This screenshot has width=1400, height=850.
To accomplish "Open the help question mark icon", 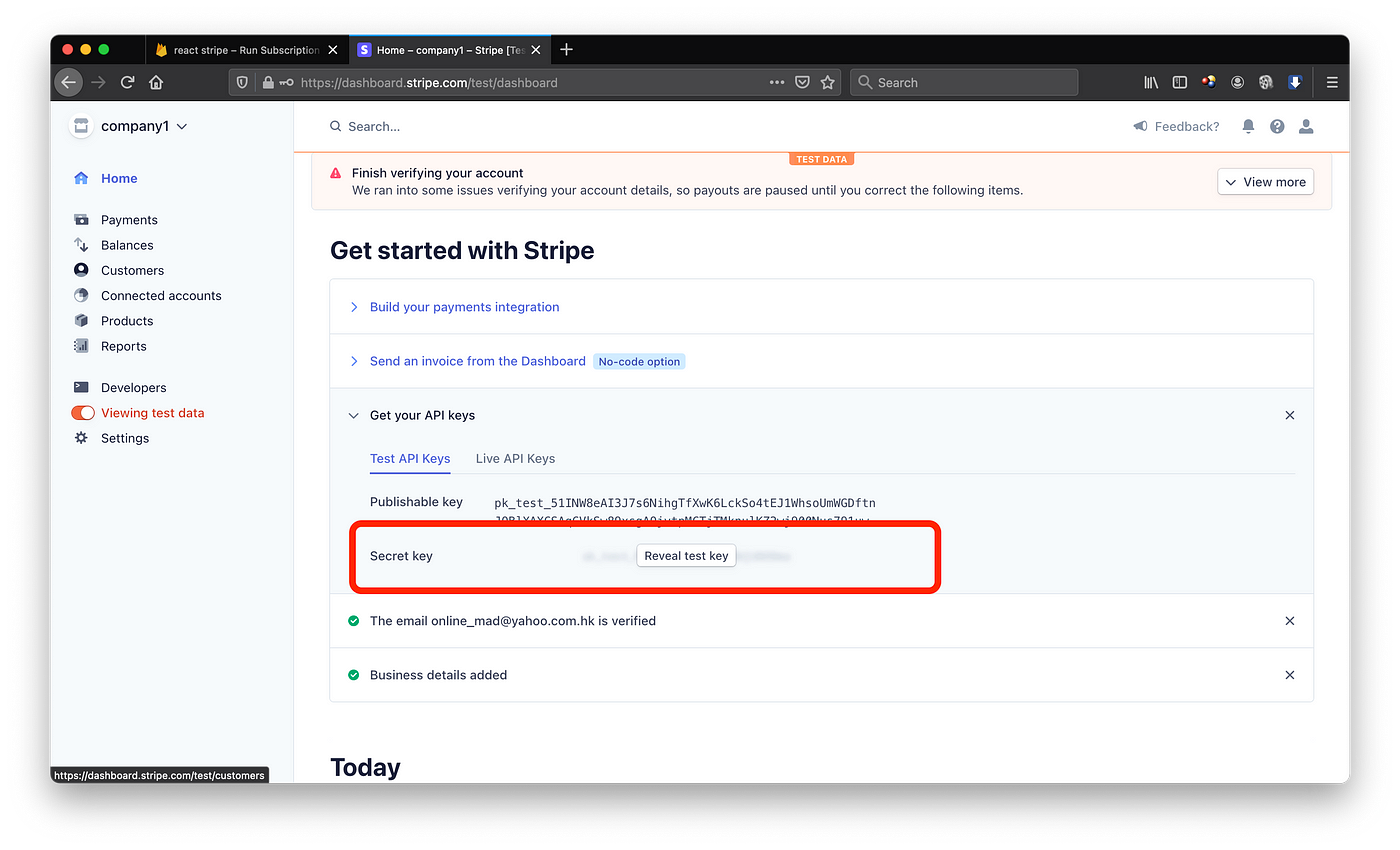I will (1277, 126).
